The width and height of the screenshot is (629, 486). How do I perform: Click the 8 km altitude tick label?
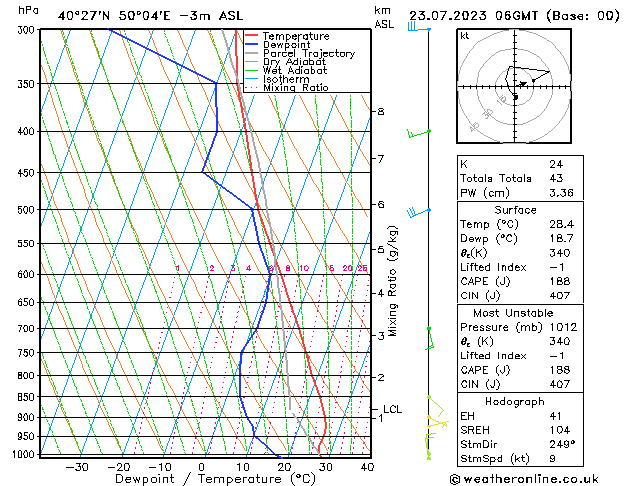coord(381,111)
